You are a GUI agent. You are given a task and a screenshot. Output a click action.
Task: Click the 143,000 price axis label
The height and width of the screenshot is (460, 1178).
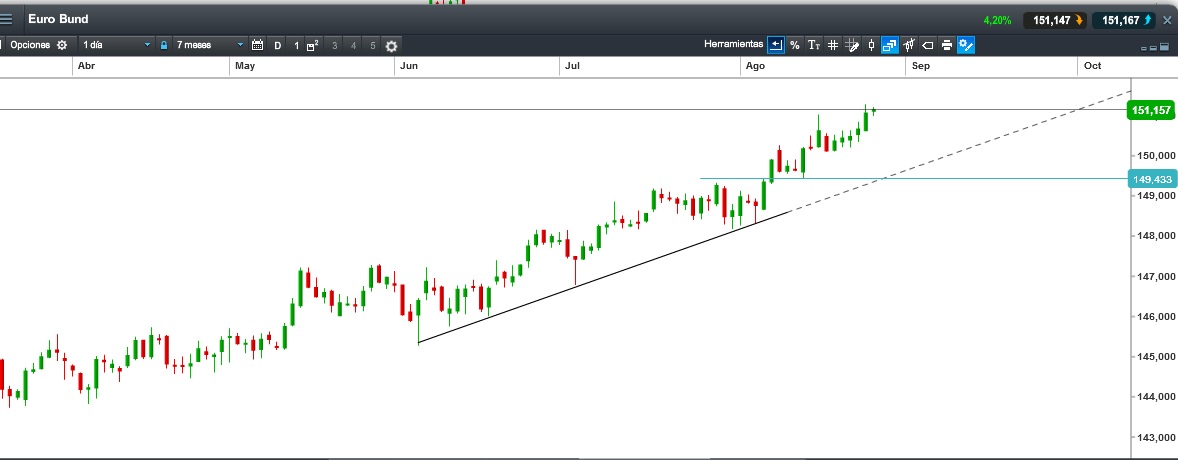coord(1155,437)
